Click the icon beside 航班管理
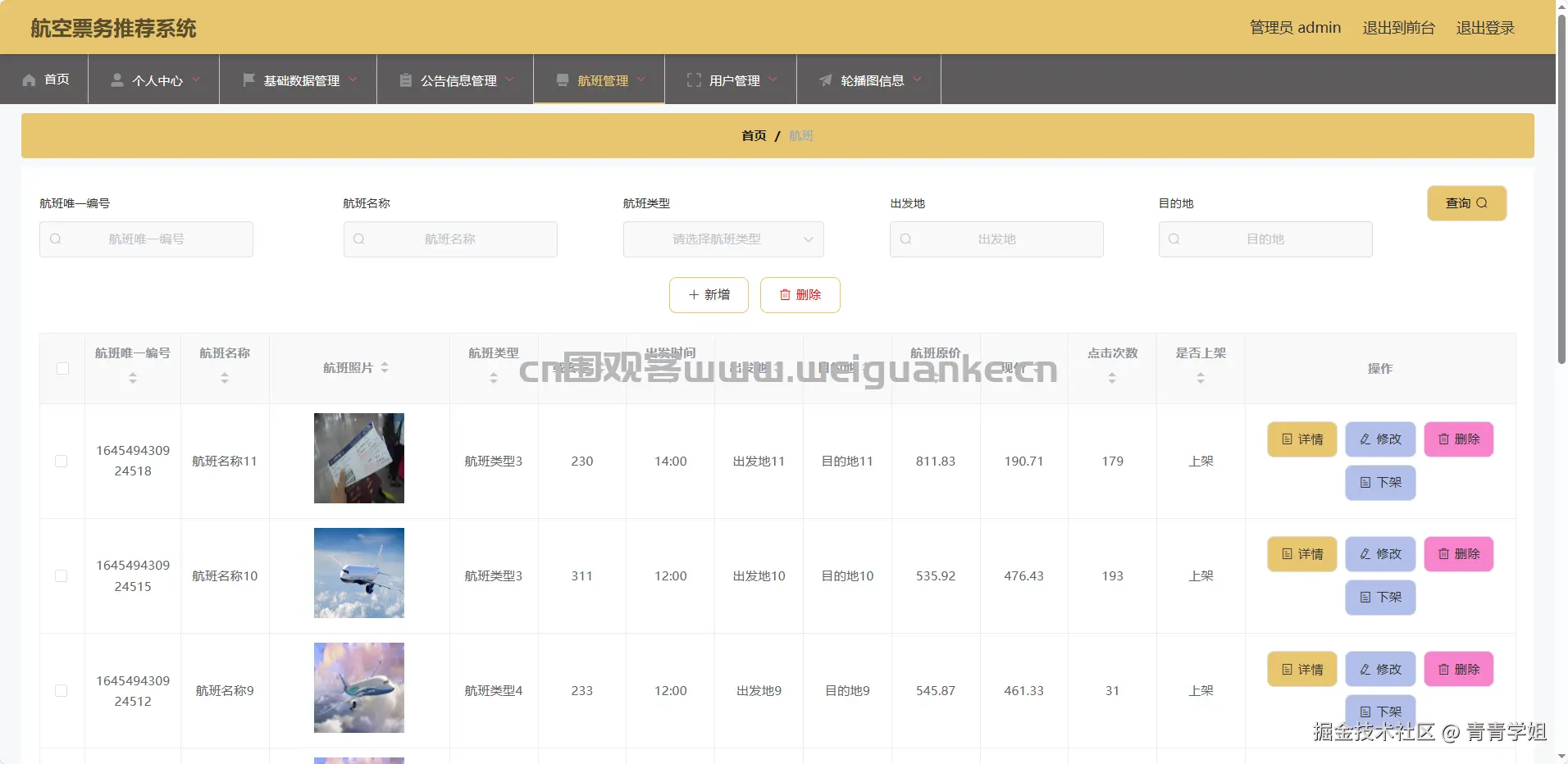The width and height of the screenshot is (1568, 764). 563,80
